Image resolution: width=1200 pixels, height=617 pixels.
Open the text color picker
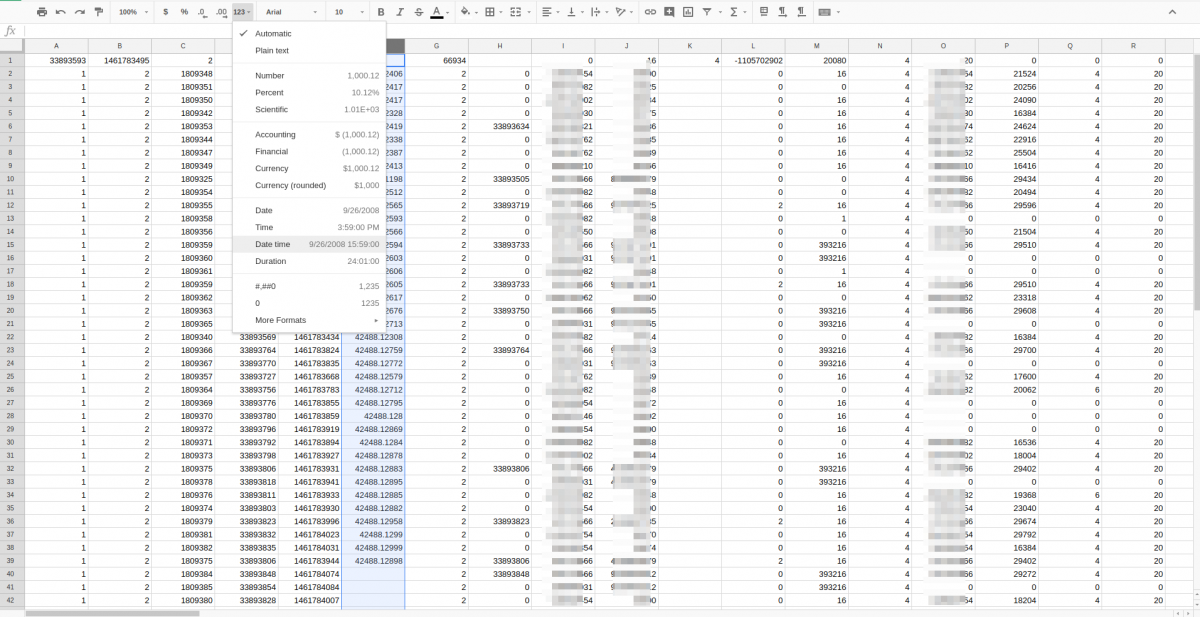click(x=436, y=12)
